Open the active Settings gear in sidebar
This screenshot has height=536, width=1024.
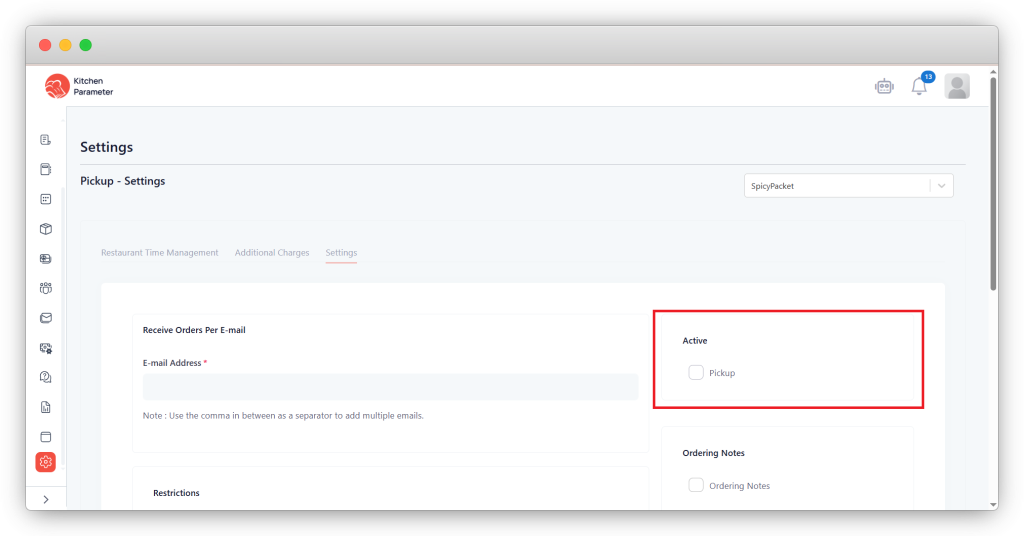[46, 461]
